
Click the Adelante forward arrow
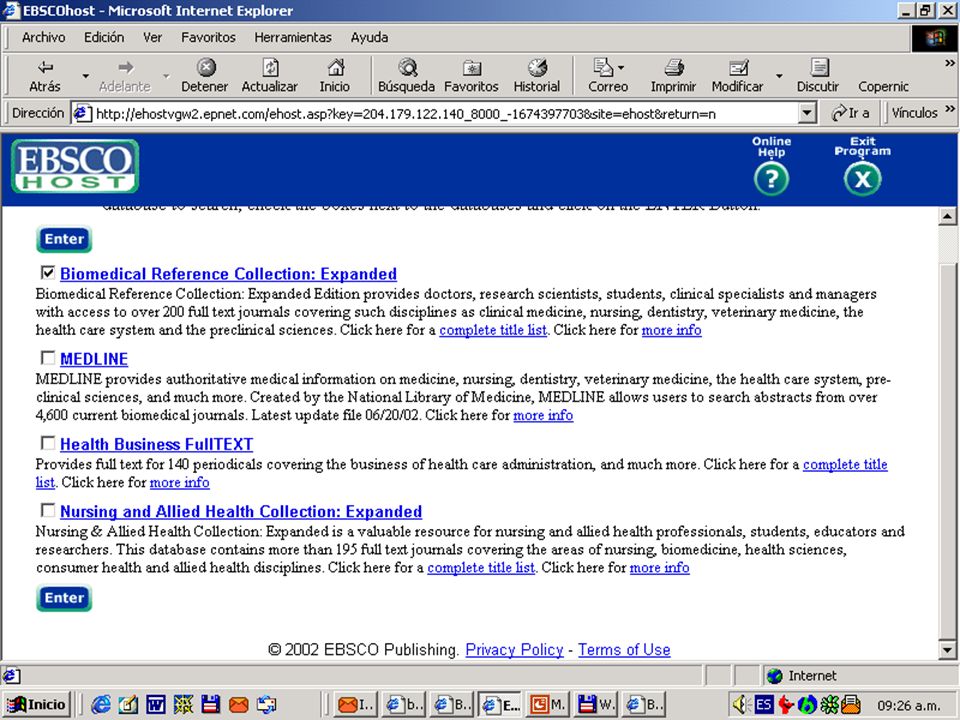(x=125, y=76)
